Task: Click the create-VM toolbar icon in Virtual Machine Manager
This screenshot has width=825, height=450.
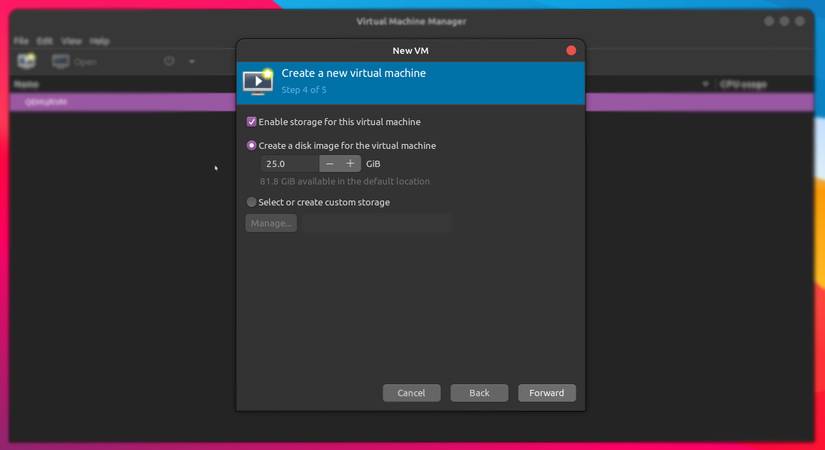Action: [26, 61]
